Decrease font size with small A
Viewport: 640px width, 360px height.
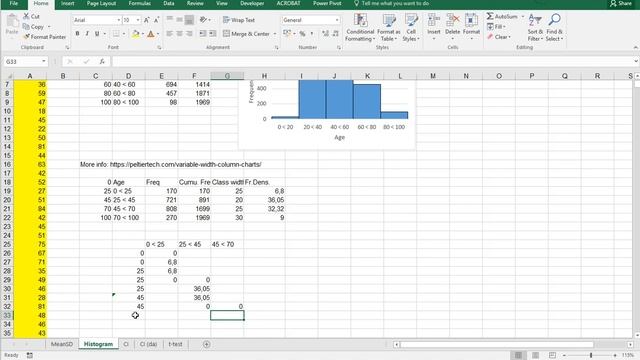156,20
